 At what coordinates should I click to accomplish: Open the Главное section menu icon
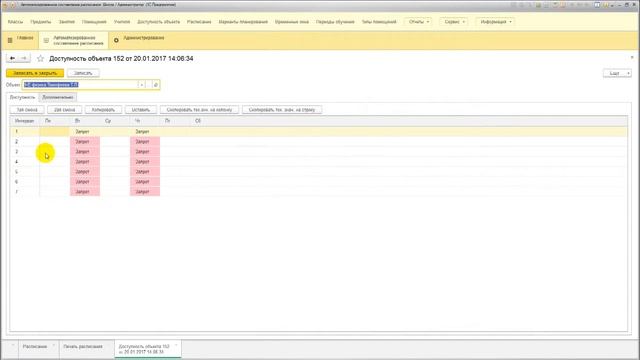click(10, 40)
